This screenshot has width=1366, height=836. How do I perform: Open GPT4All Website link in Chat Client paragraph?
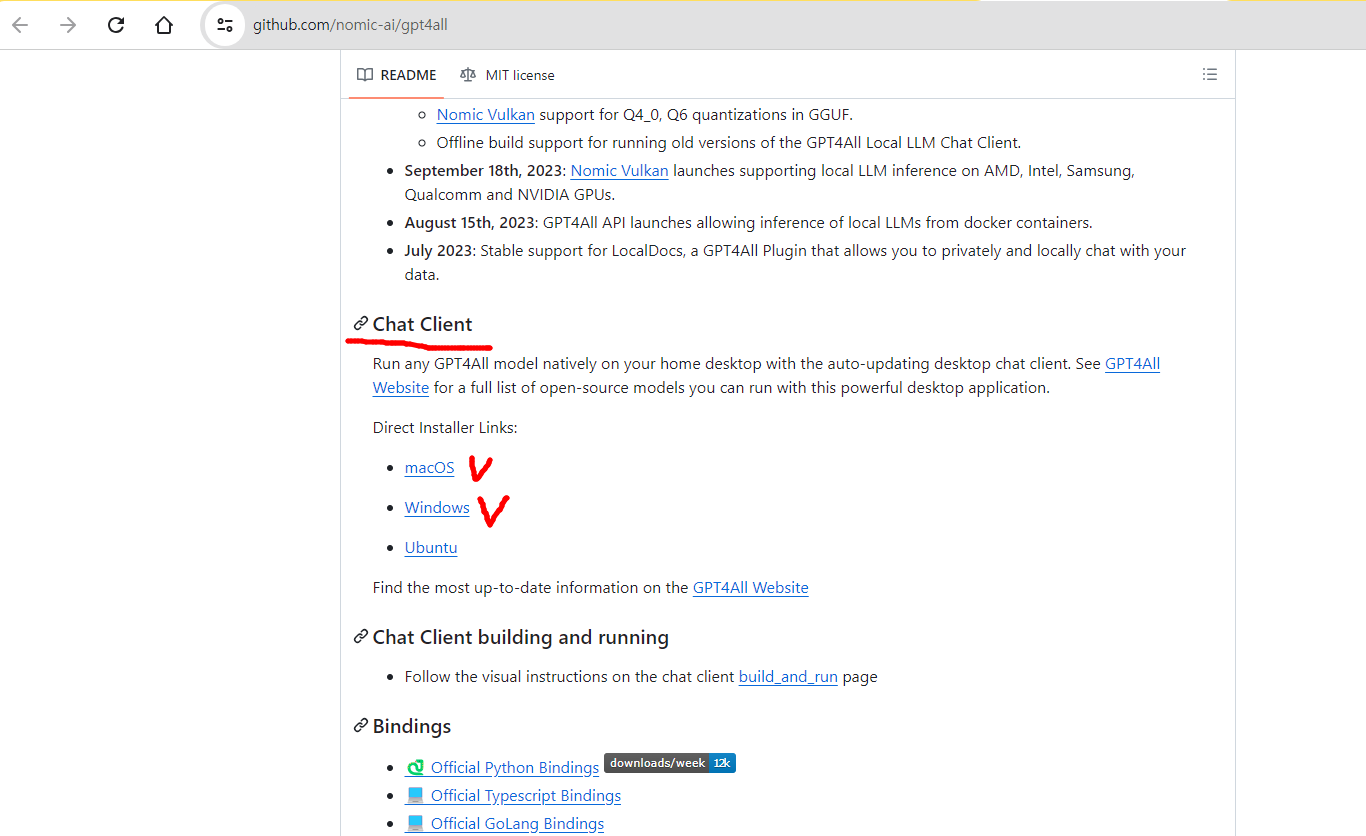[x=1132, y=364]
